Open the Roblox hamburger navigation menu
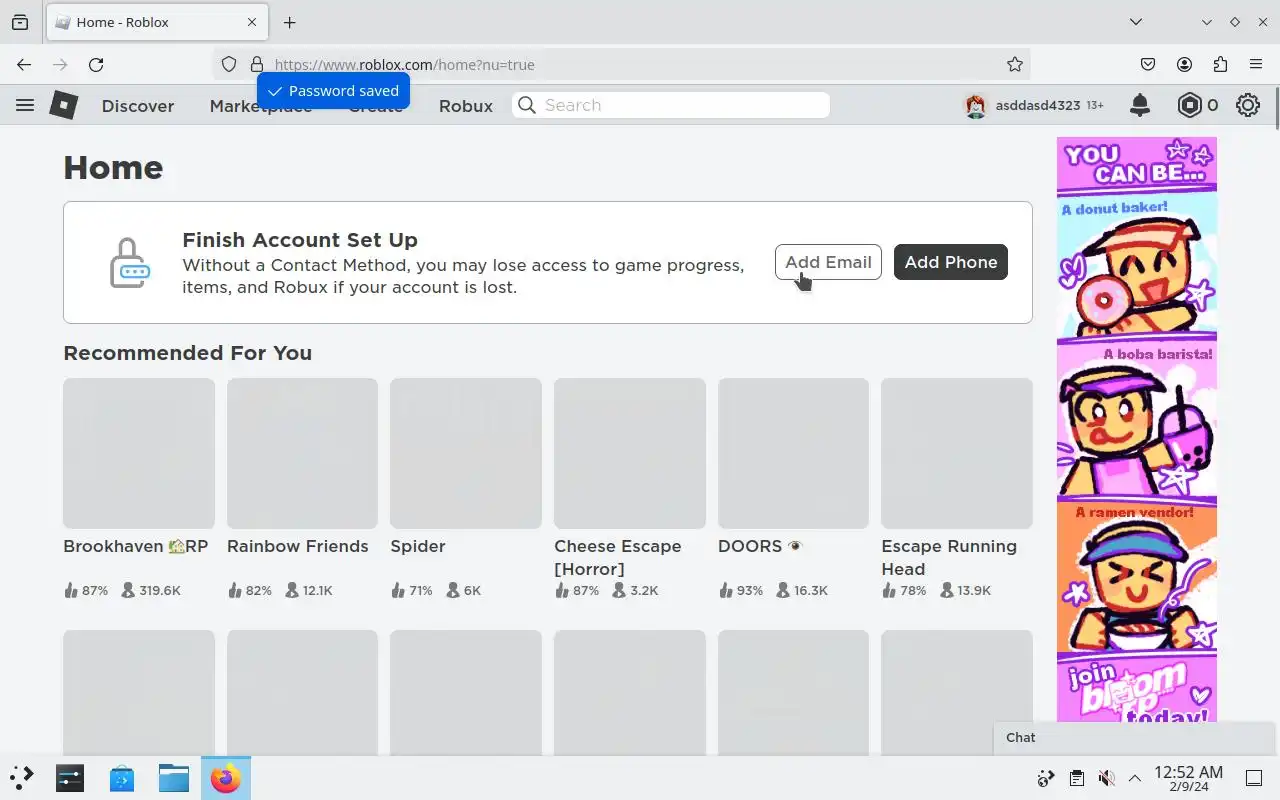1280x800 pixels. tap(25, 105)
